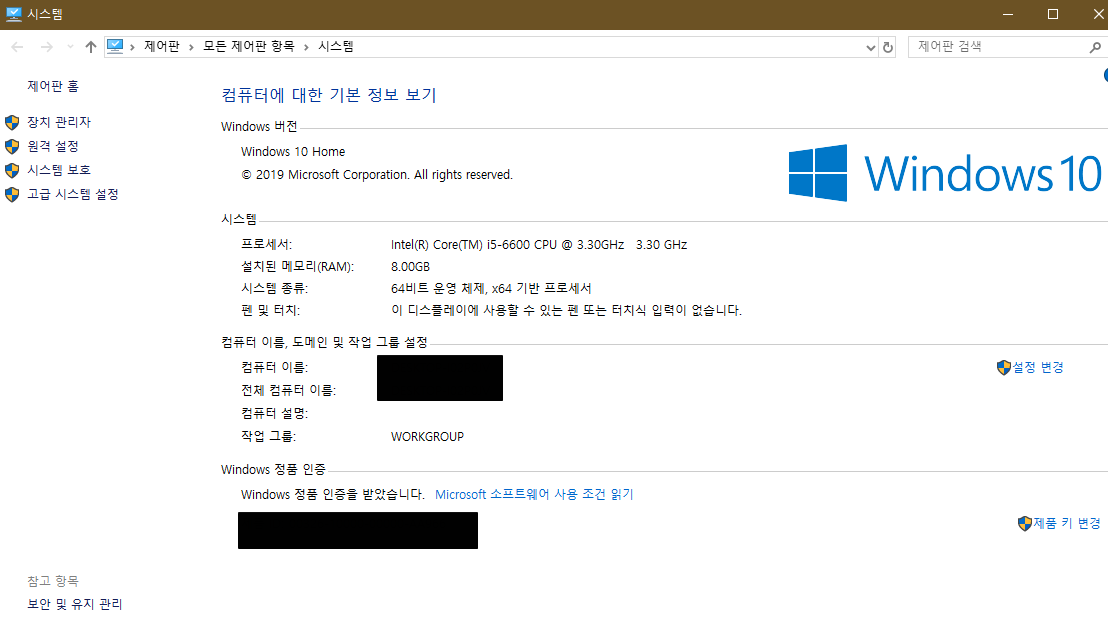Maximize the 시스템 window

[1053, 14]
